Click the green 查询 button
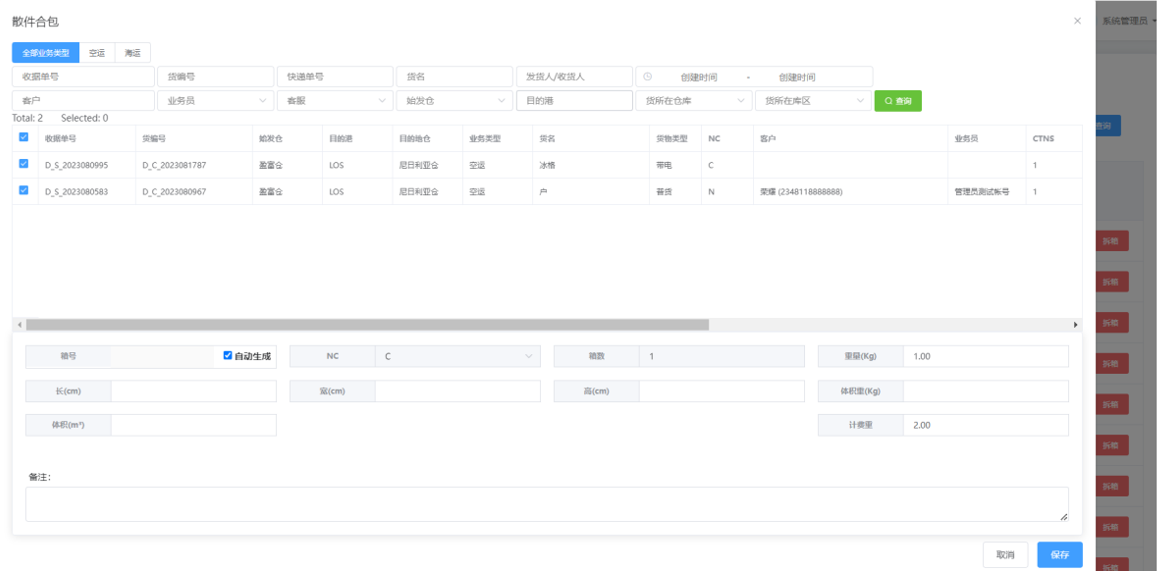 [x=898, y=100]
